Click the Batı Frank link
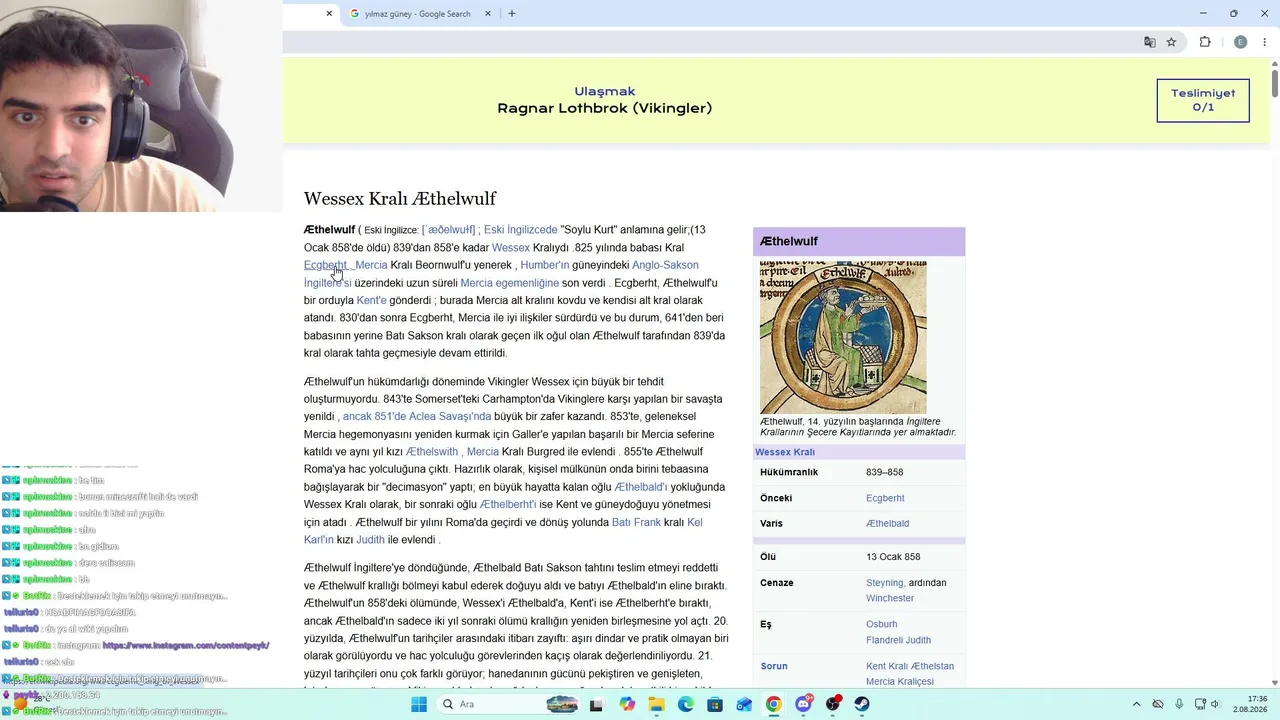1280x720 pixels. point(636,522)
